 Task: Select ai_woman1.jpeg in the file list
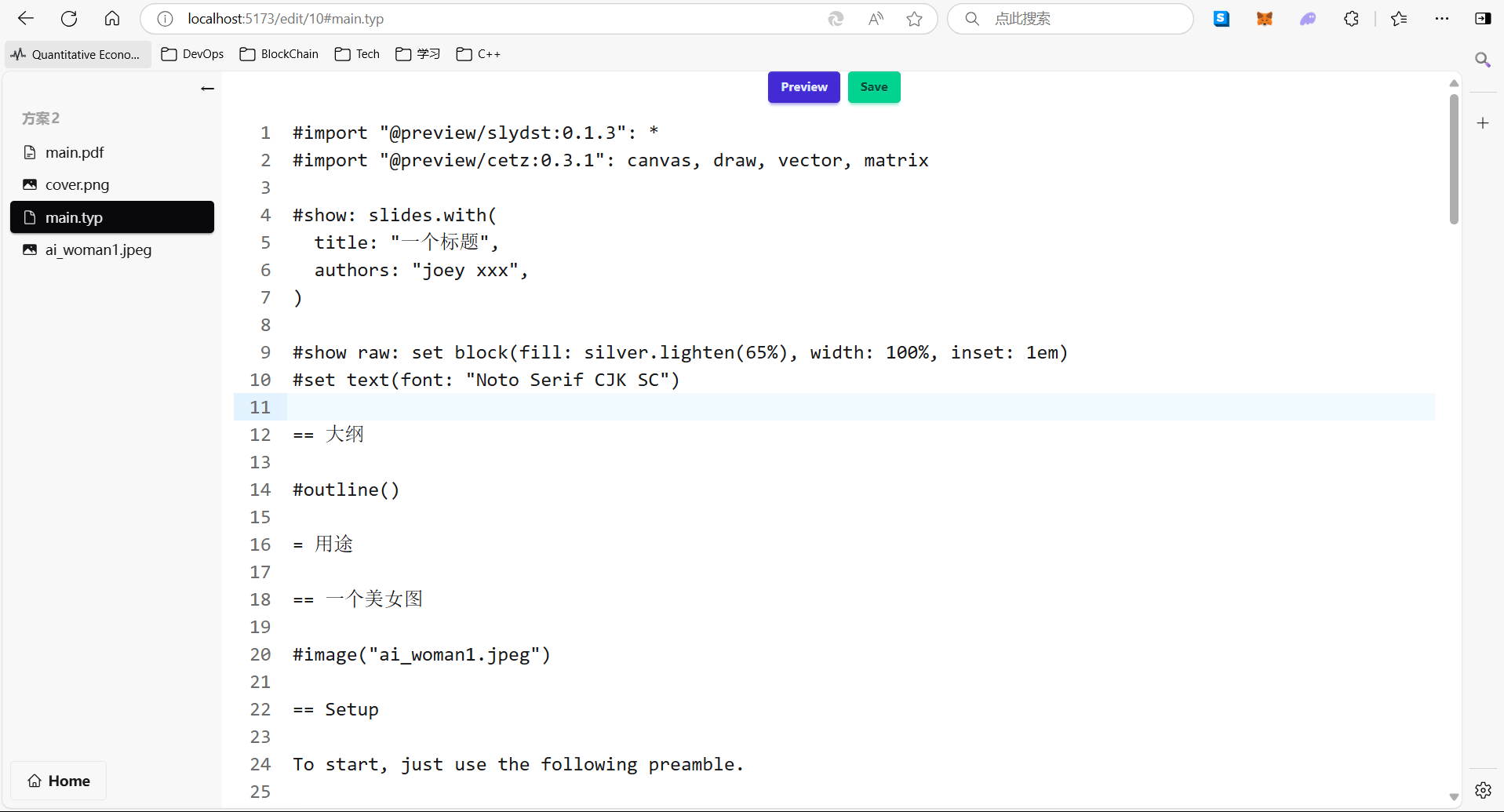tap(98, 249)
